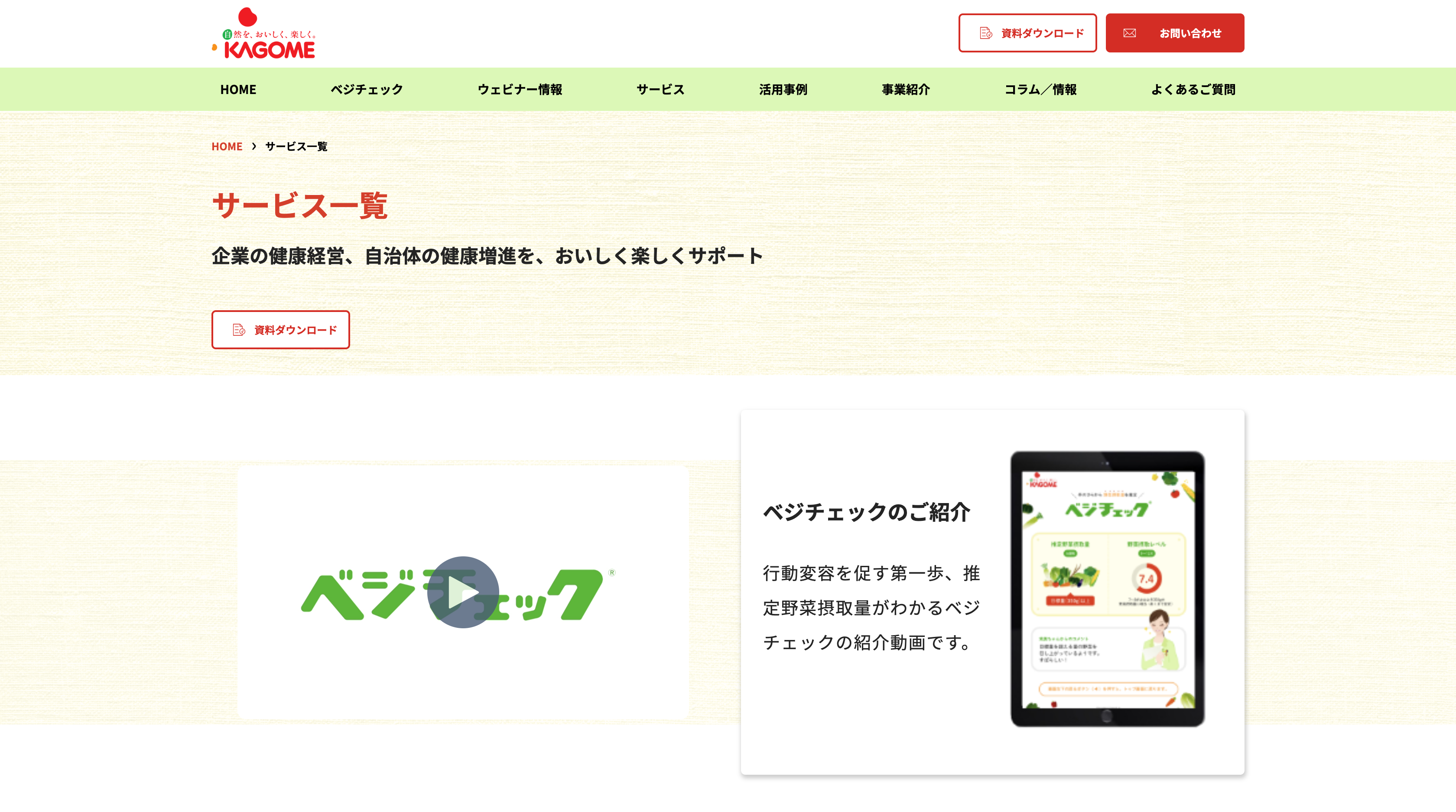Open header 資料ダウンロード button
Viewport: 1456px width, 812px height.
1027,33
